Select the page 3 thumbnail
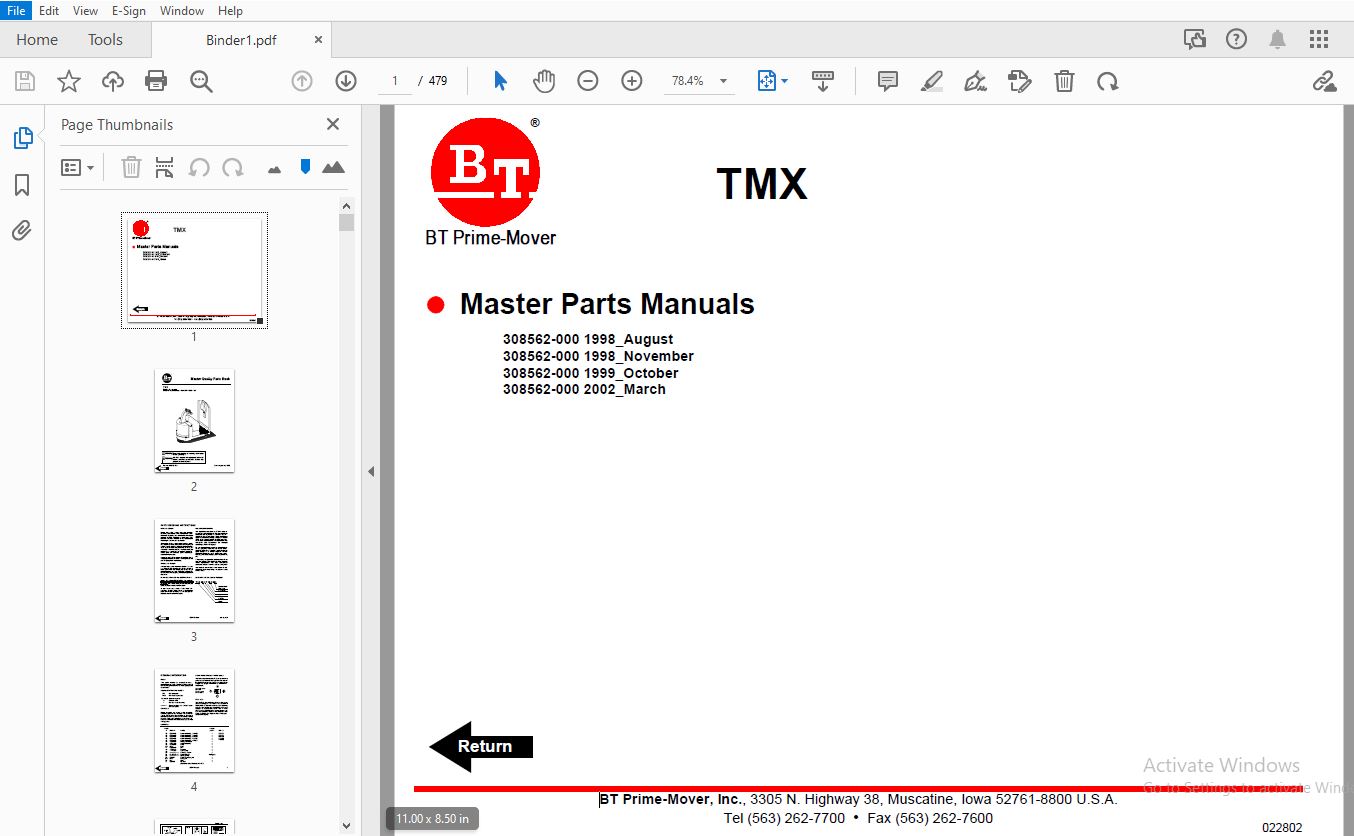Screen dimensions: 1354x836 tap(194, 571)
